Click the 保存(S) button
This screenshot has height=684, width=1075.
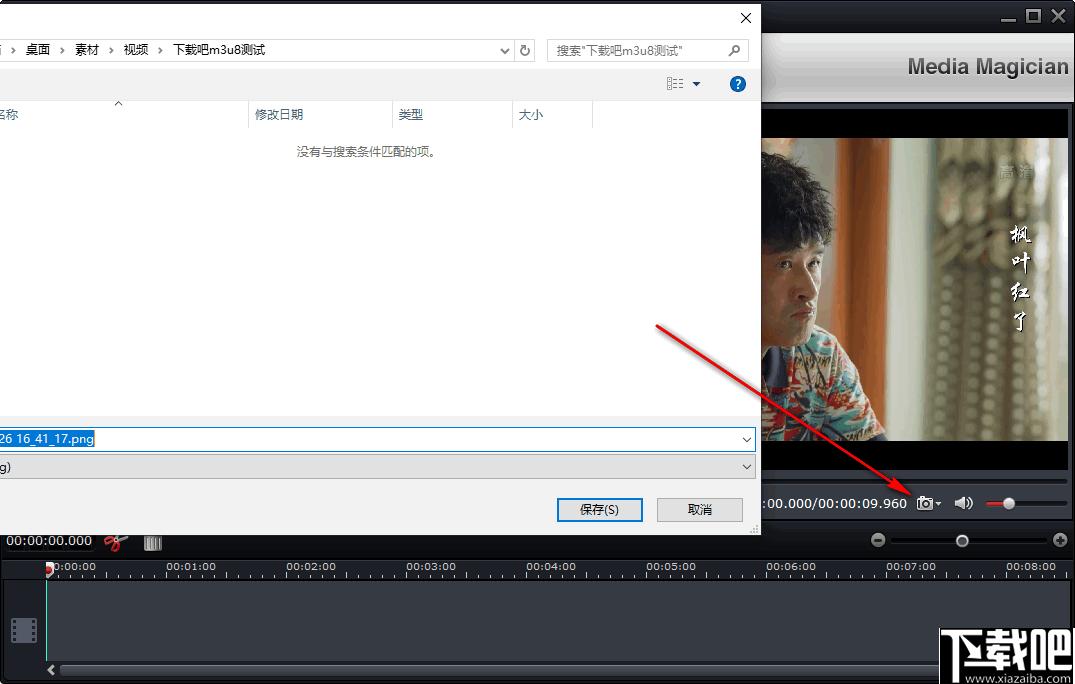[x=599, y=509]
